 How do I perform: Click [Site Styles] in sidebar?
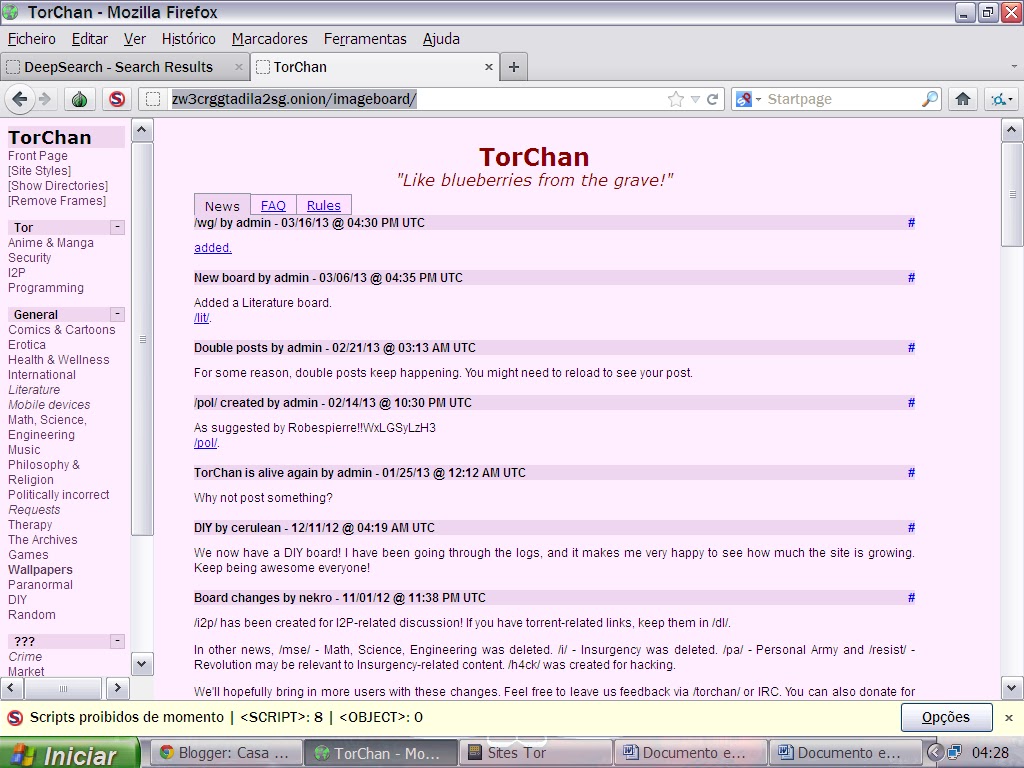pos(39,170)
